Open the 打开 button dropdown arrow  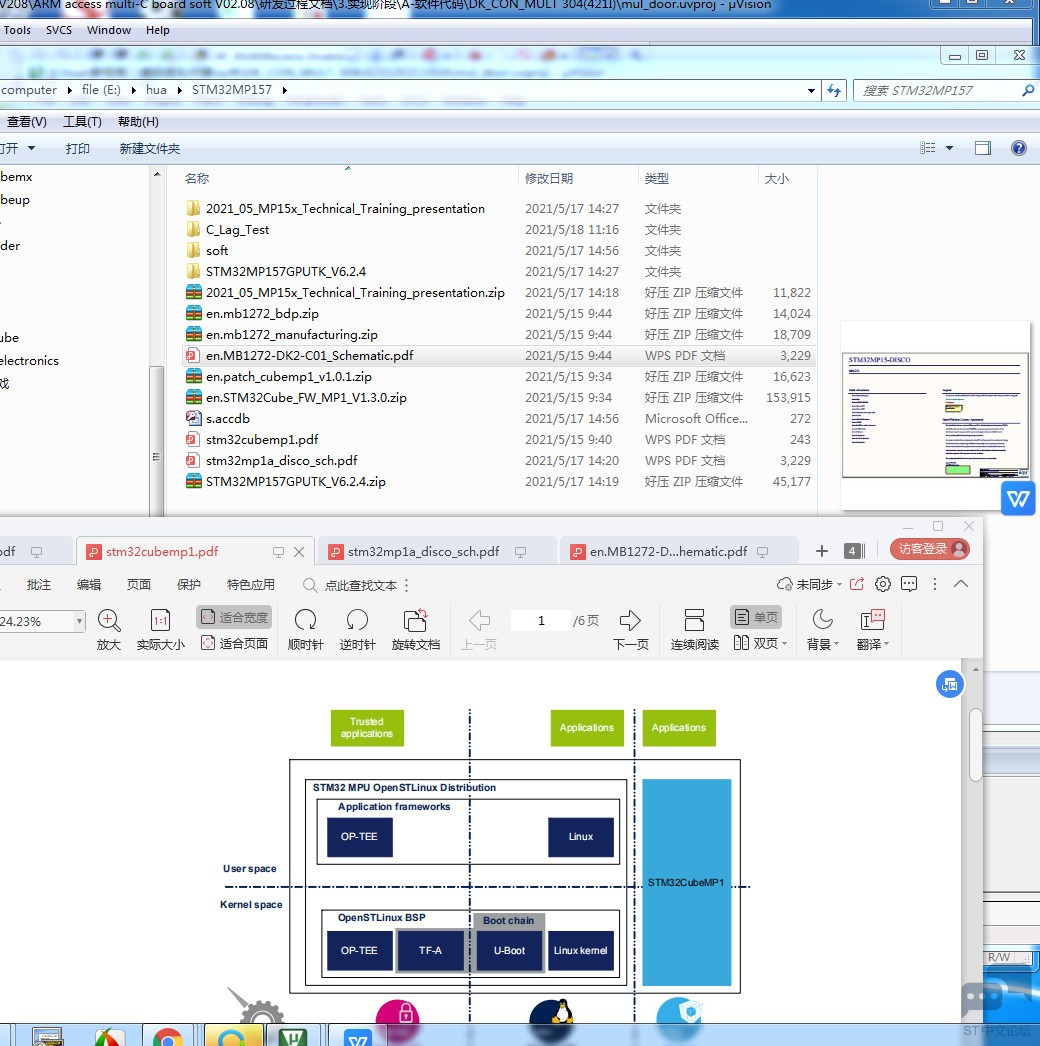coord(31,148)
